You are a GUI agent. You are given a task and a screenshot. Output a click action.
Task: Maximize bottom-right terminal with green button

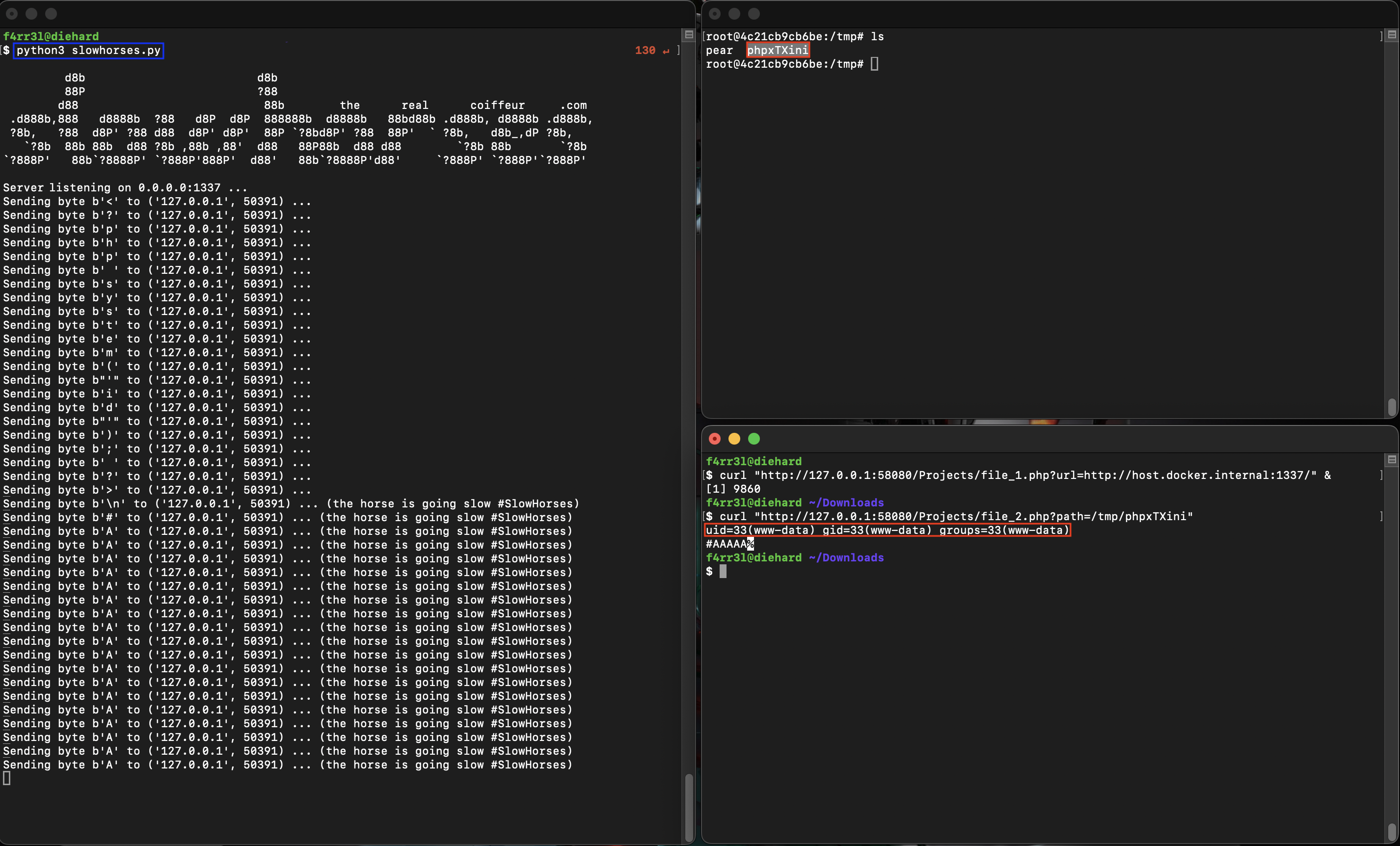click(754, 439)
